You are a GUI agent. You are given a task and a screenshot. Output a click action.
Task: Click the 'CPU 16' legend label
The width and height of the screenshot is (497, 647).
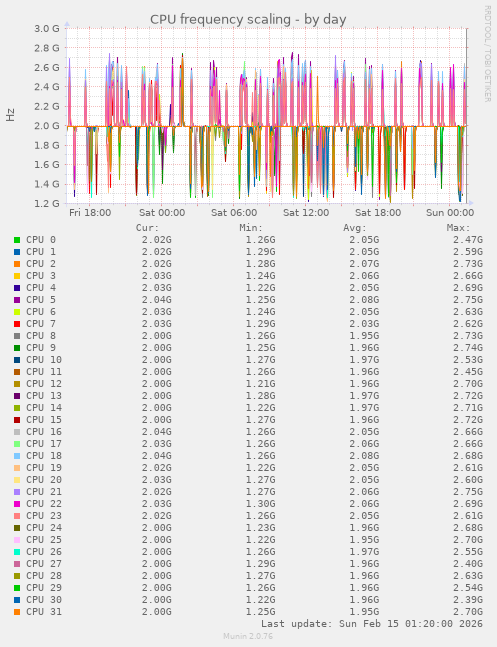click(x=44, y=432)
